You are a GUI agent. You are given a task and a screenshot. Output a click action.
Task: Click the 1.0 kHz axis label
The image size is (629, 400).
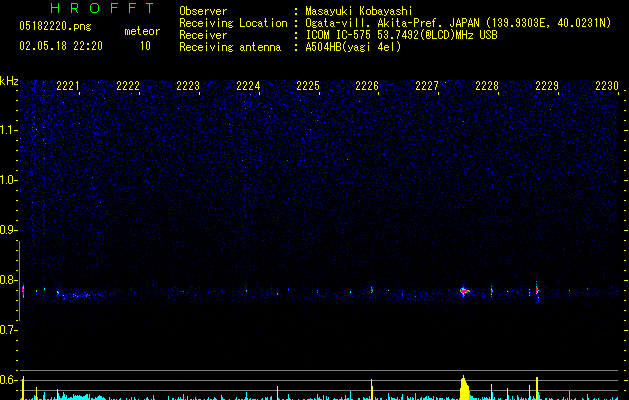click(8, 180)
